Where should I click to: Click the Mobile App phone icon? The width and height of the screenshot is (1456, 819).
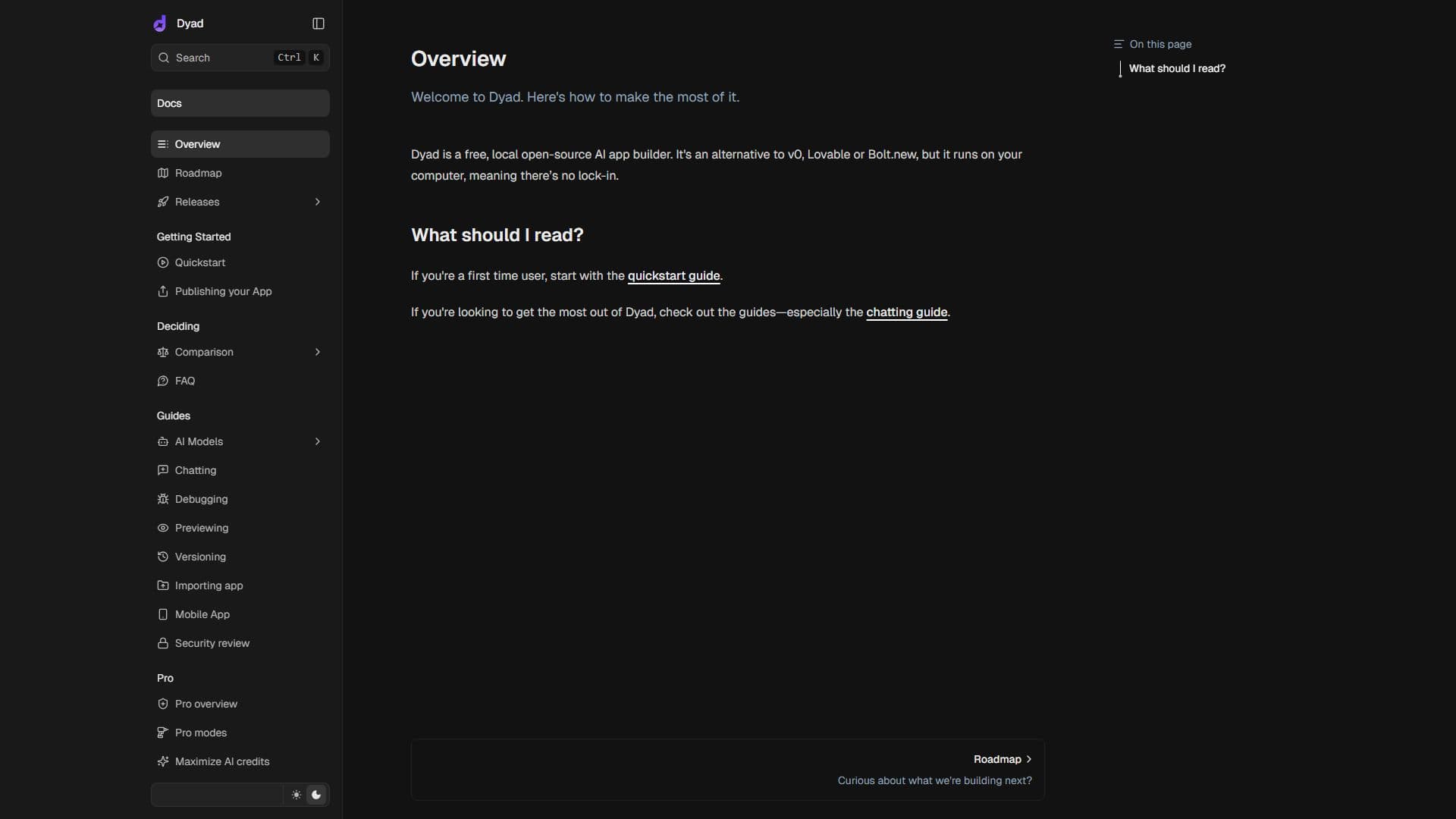pos(163,614)
